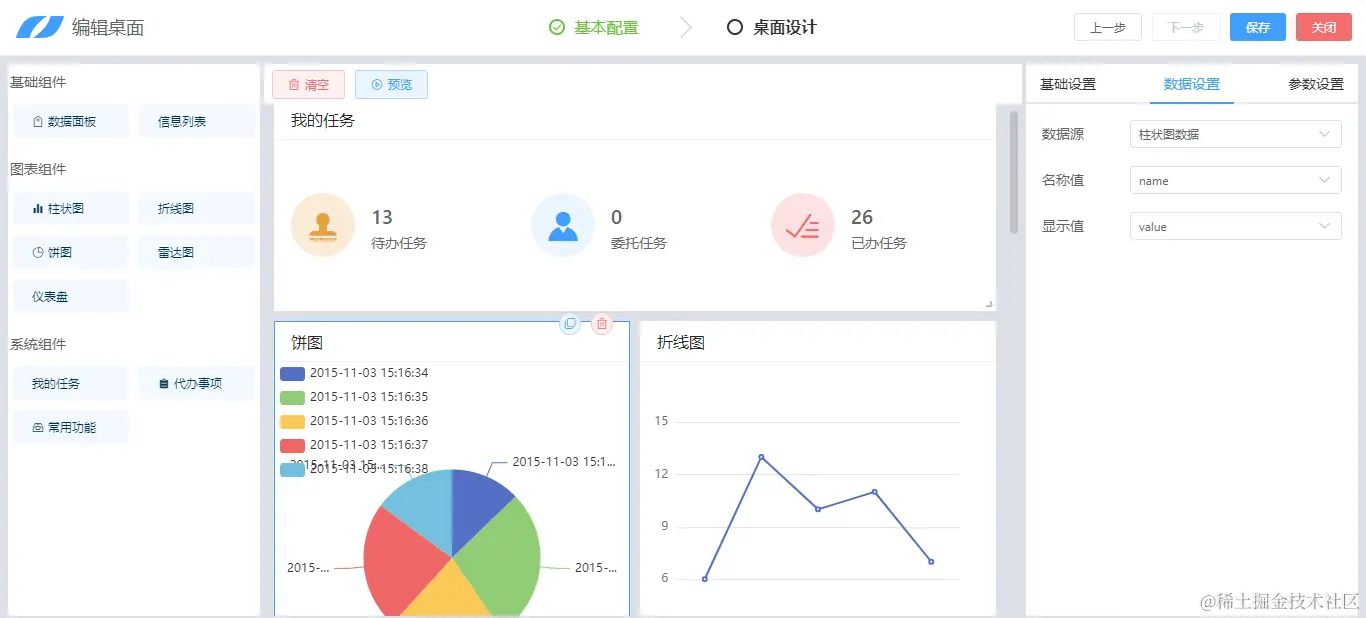
Task: Select the 代办事项 todo component
Action: point(196,383)
